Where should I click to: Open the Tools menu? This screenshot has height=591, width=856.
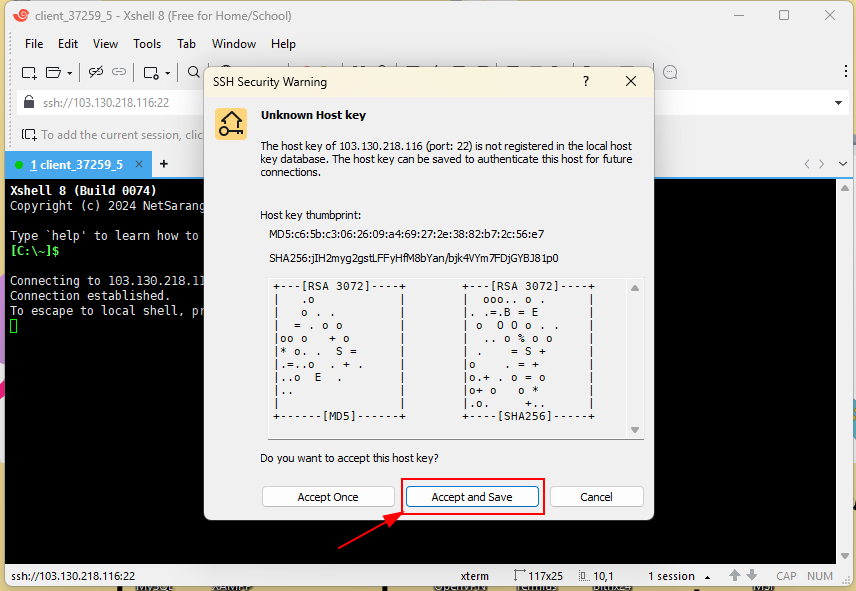tap(147, 44)
